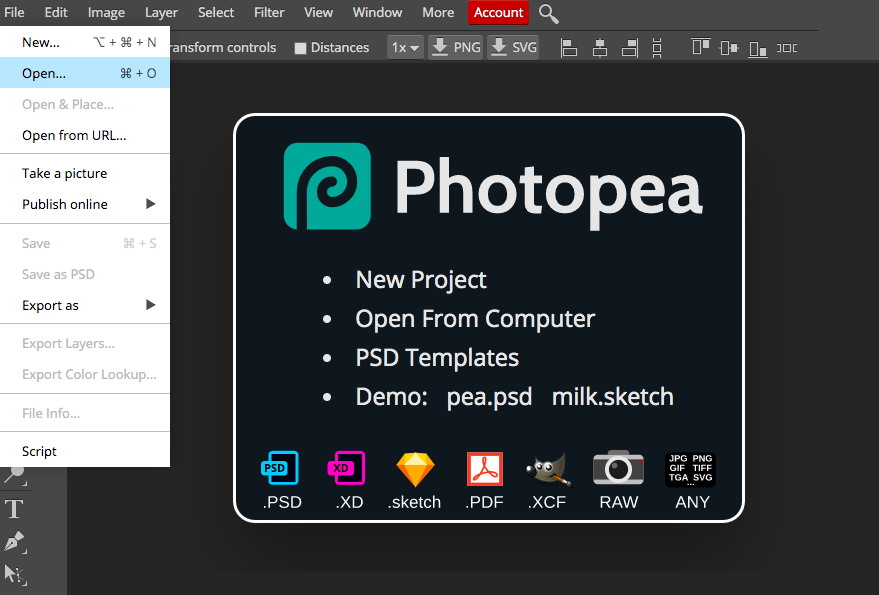Click the greyed File Info... entry
879x595 pixels.
[85, 413]
